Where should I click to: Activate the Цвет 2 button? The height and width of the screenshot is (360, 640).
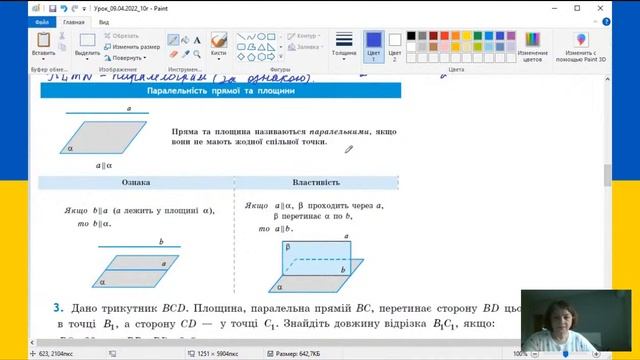[x=394, y=47]
